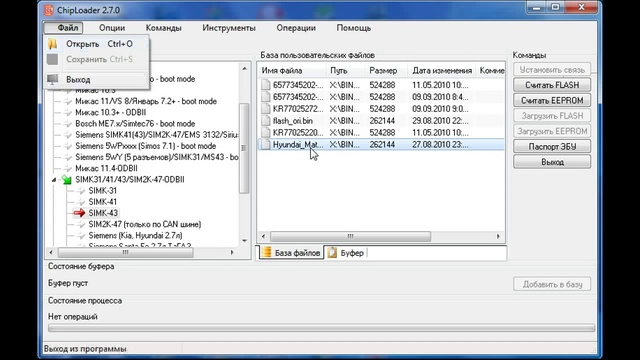
Task: Switch to the База файлов tab
Action: [x=291, y=253]
